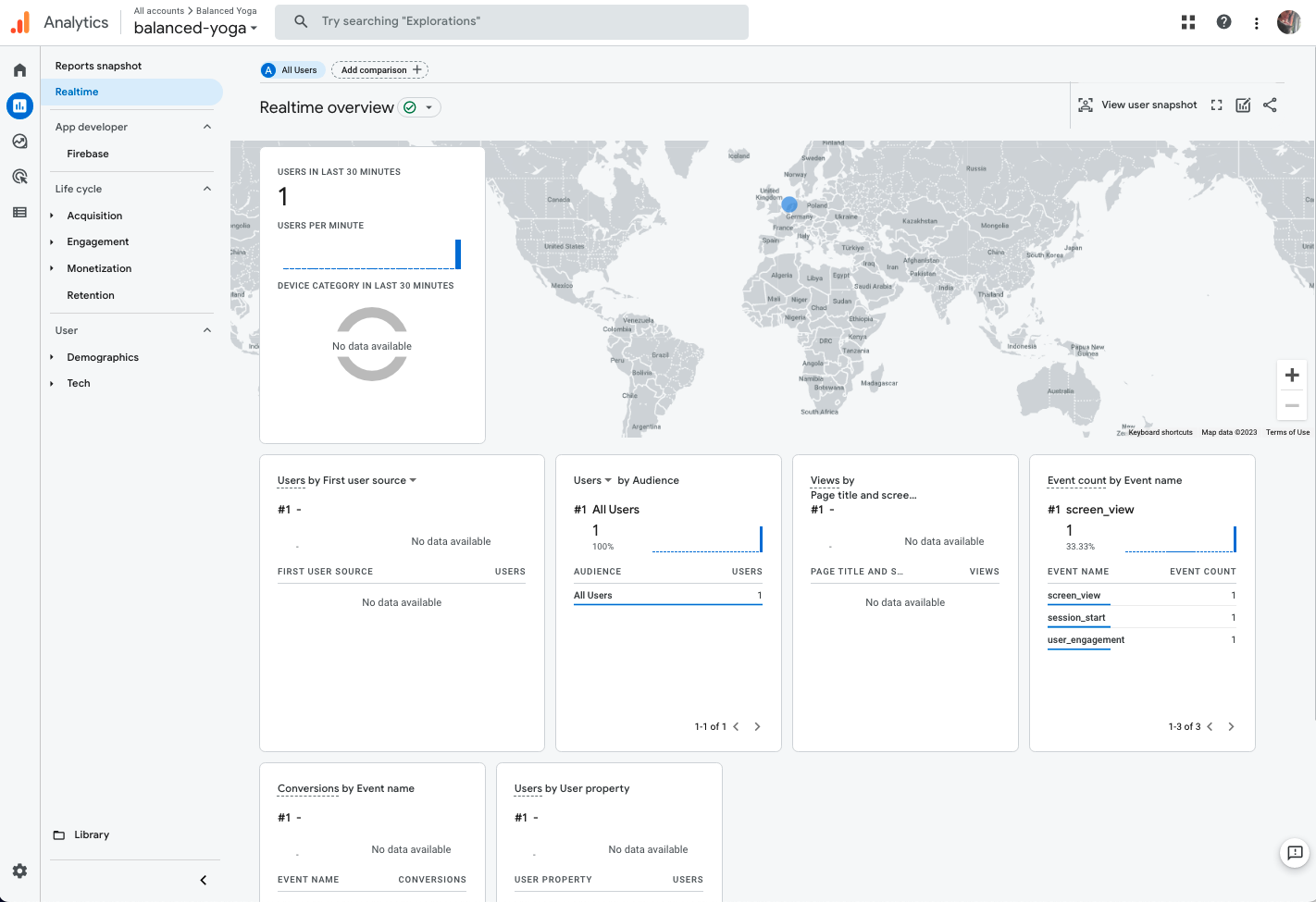The width and height of the screenshot is (1316, 902).
Task: Click the Google apps grid icon
Action: [1188, 22]
